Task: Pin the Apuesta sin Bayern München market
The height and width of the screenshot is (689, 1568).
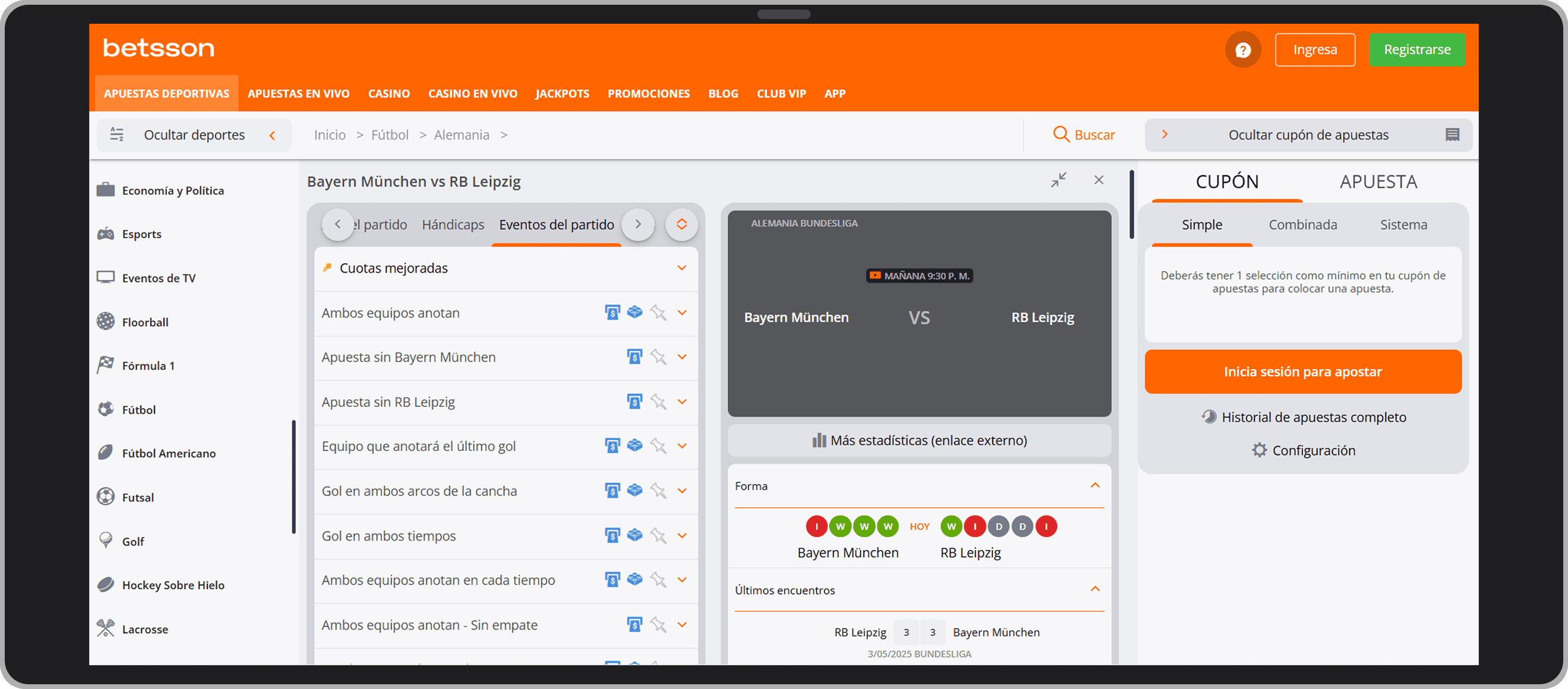Action: pos(657,356)
